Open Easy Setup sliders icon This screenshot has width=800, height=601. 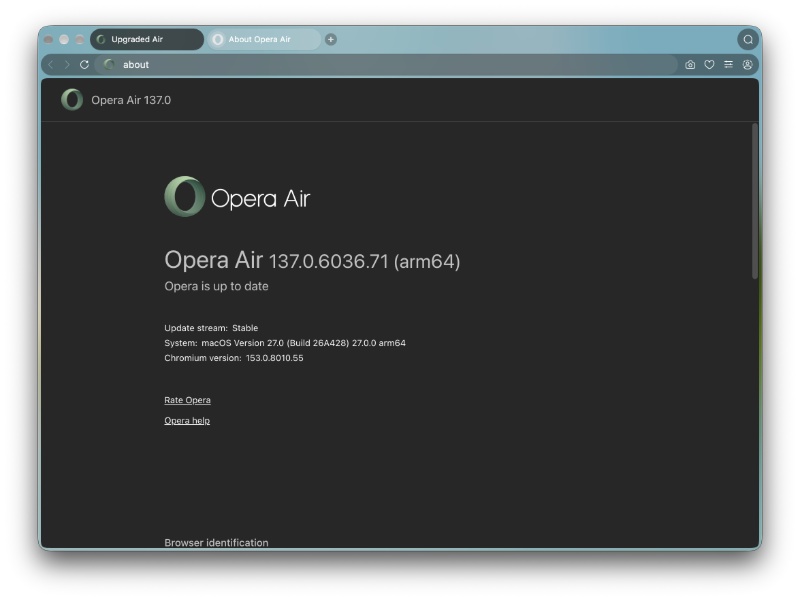click(729, 65)
